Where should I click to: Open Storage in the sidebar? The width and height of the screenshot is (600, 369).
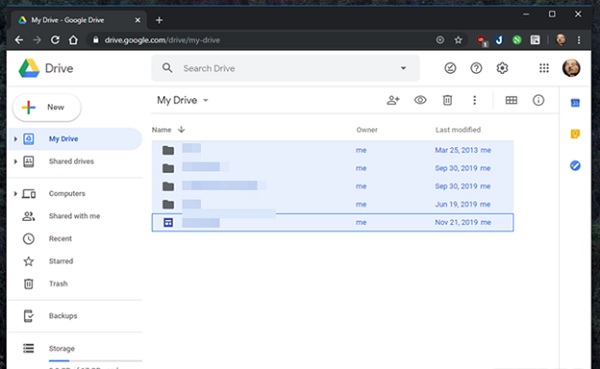pyautogui.click(x=62, y=348)
